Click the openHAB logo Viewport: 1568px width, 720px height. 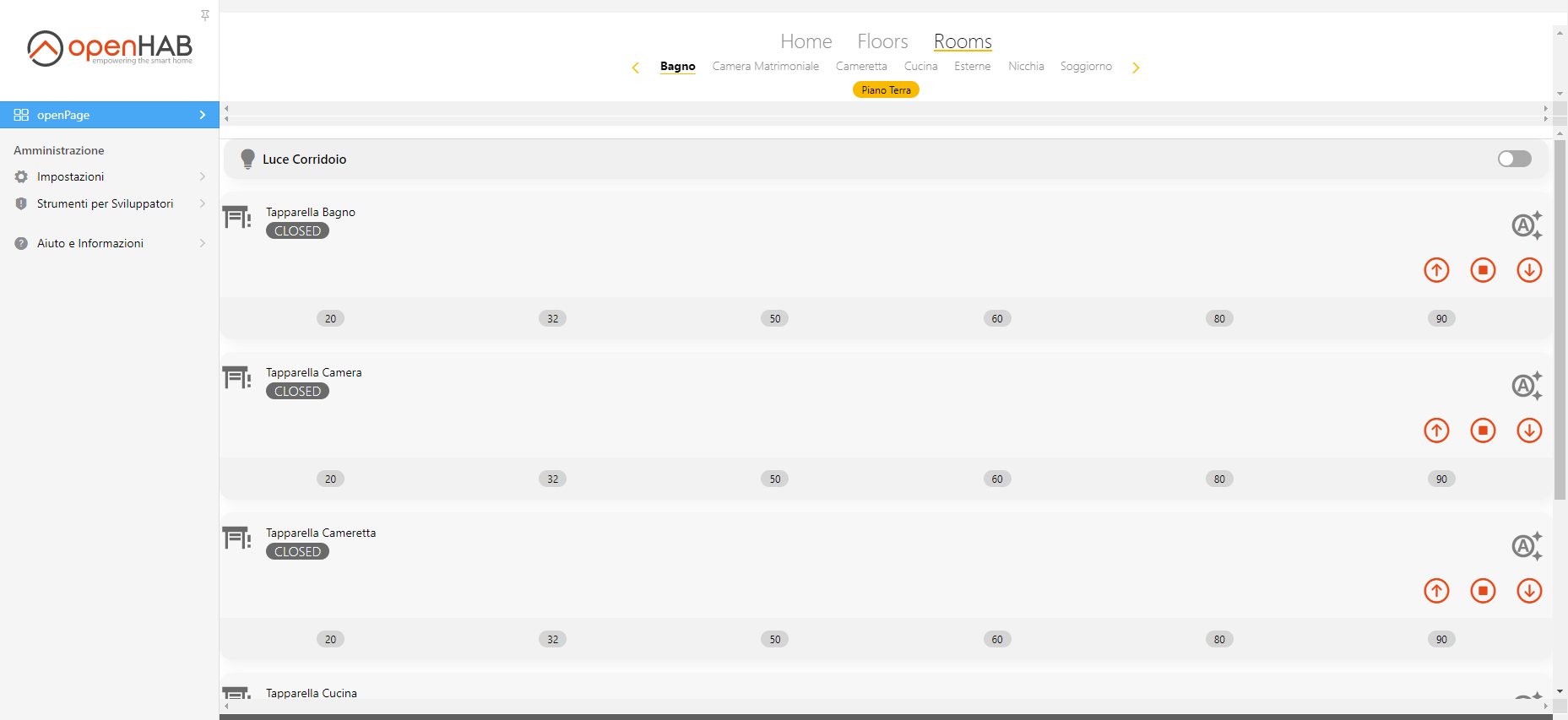tap(110, 48)
